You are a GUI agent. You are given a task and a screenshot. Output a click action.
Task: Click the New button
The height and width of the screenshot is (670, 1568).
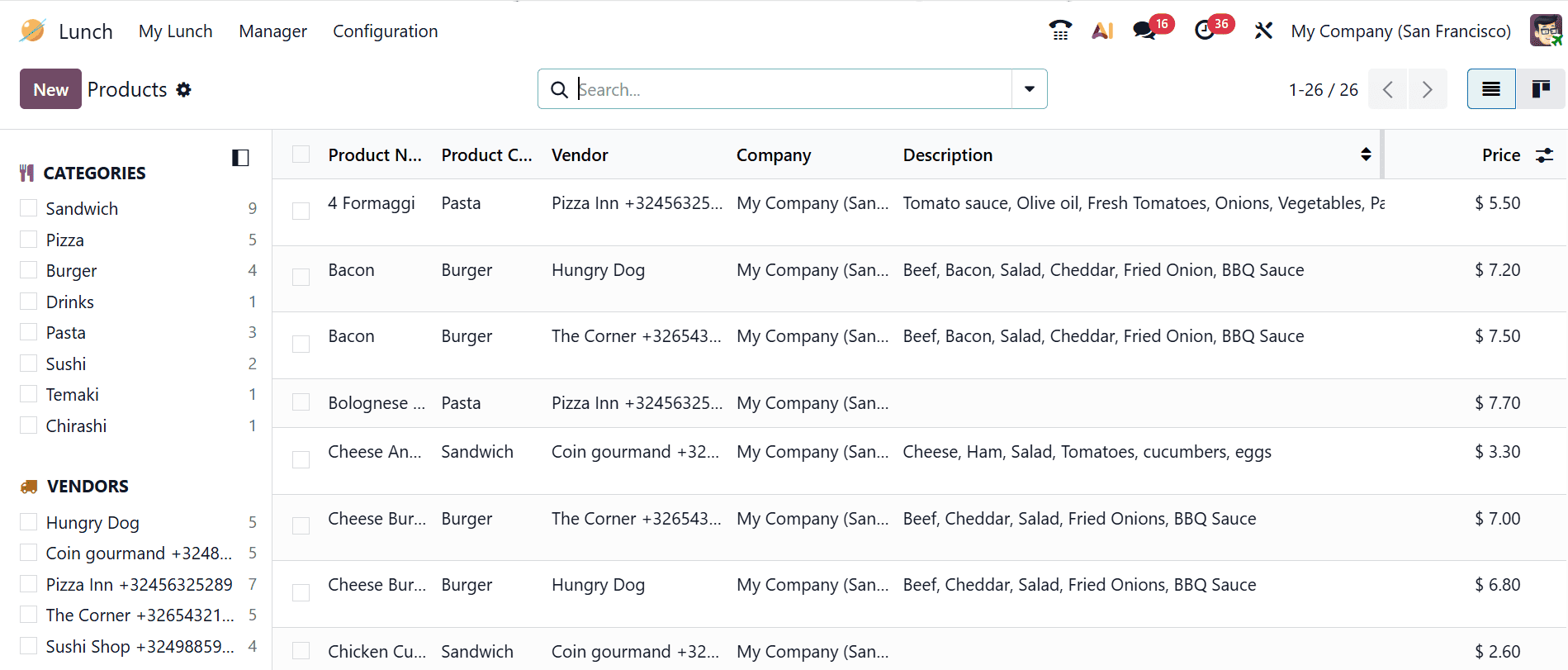click(x=50, y=89)
